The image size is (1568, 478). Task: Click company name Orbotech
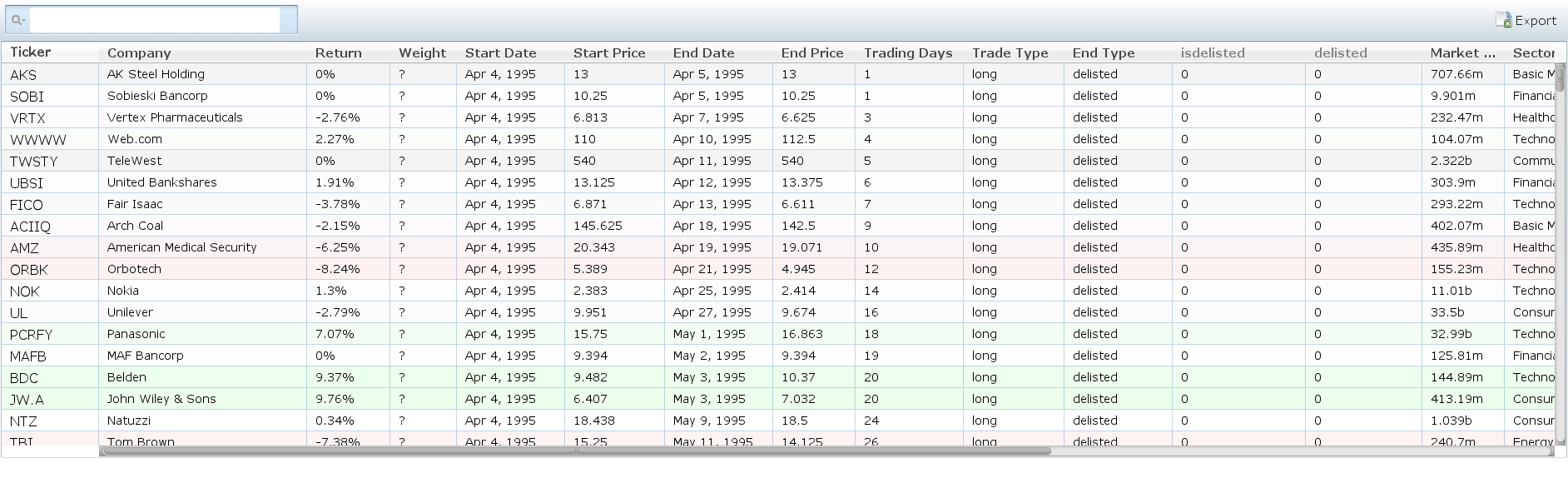tap(134, 269)
